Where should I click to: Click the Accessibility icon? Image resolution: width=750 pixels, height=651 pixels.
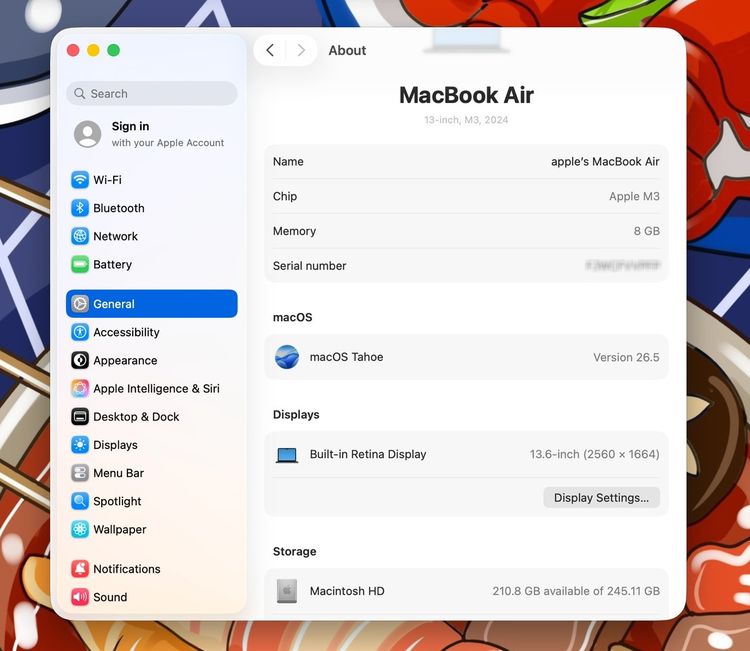(x=80, y=332)
